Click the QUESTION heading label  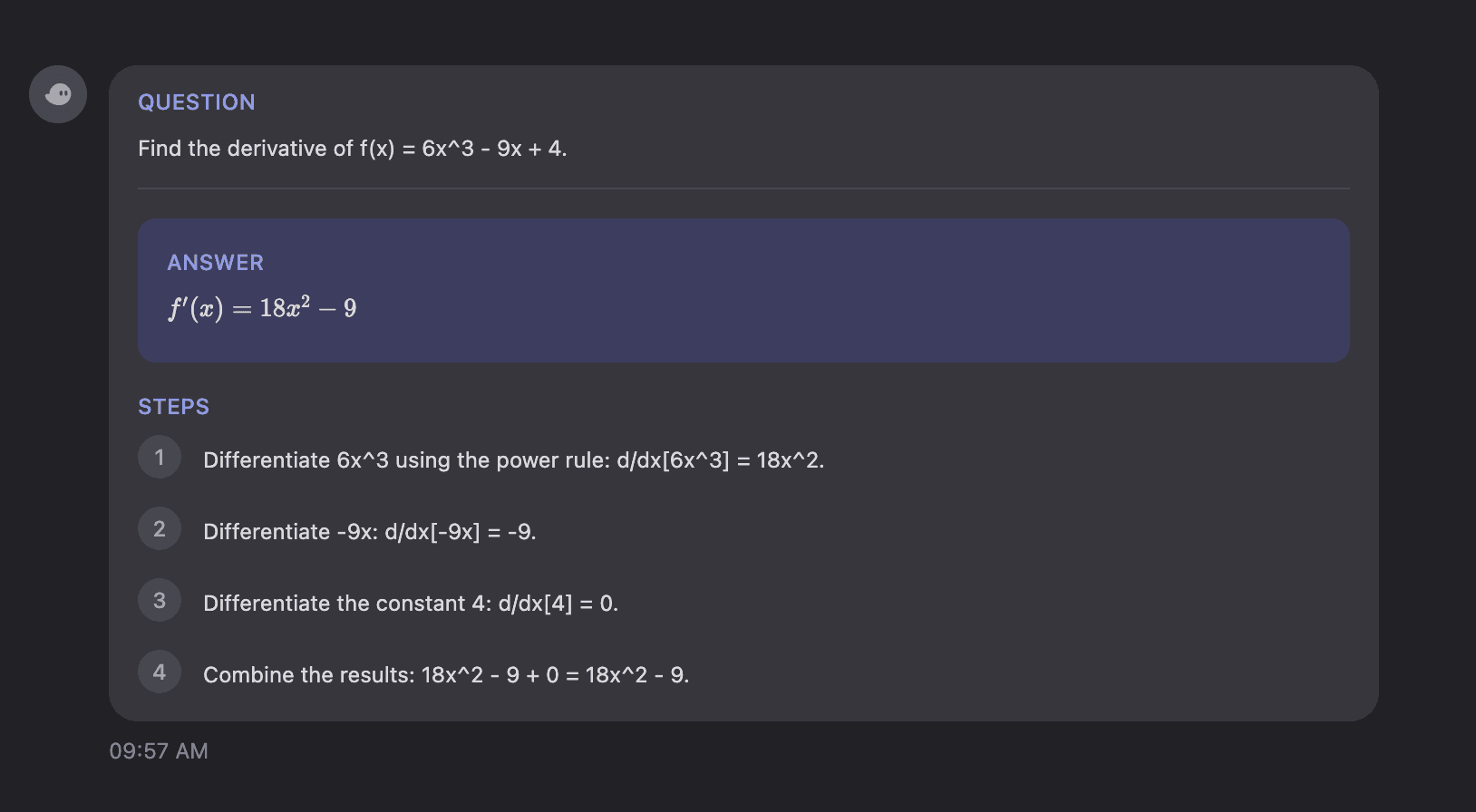(x=197, y=102)
